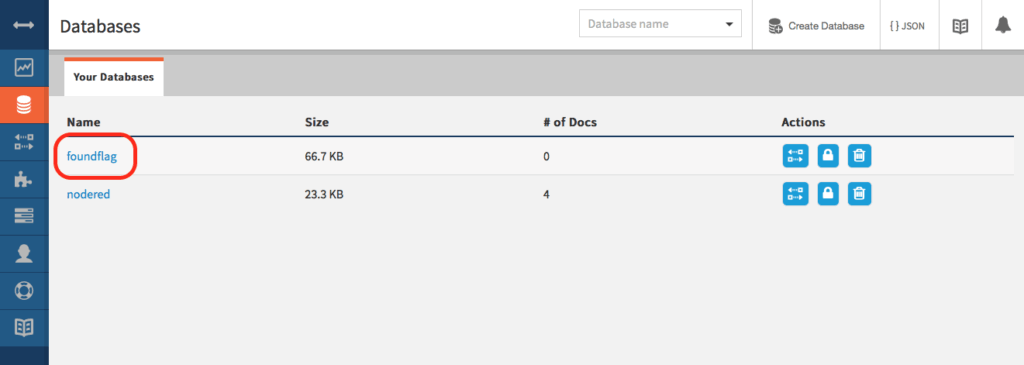Screen dimensions: 1024x365
Task: Replicate the foundflag database
Action: tap(795, 156)
